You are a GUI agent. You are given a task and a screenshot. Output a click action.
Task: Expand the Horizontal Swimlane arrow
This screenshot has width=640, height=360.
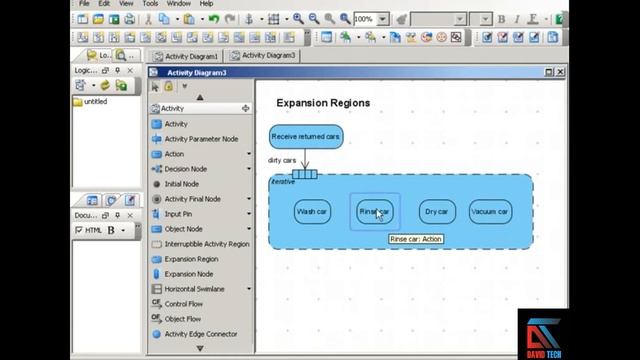[249, 289]
